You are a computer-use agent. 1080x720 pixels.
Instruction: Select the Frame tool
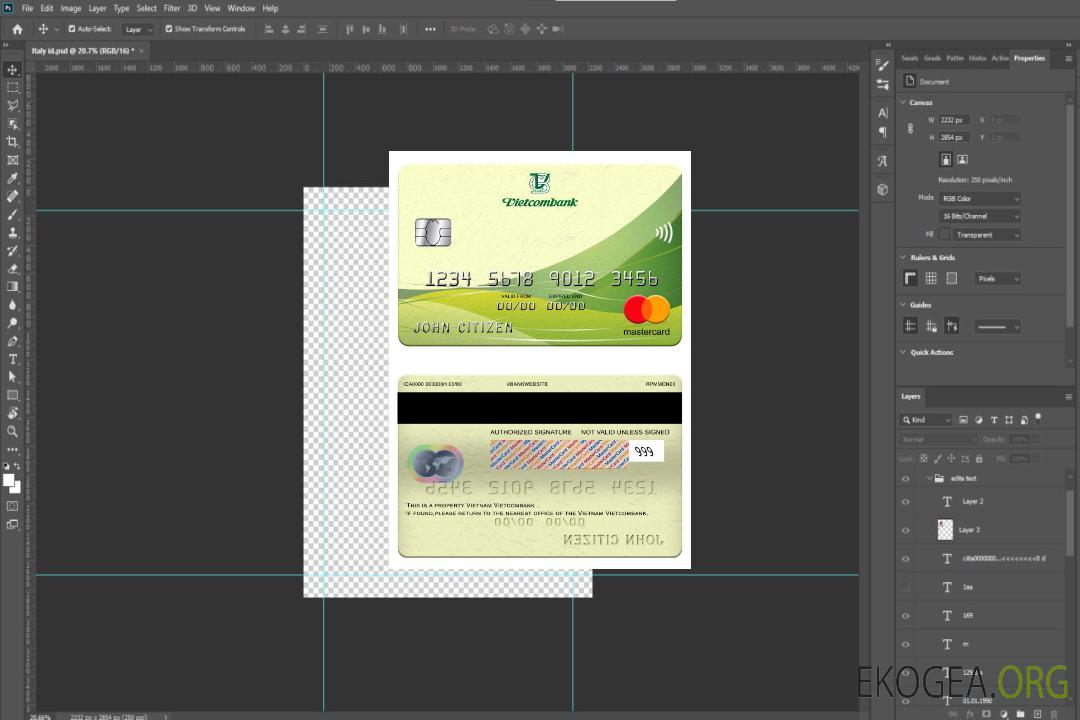[x=12, y=160]
